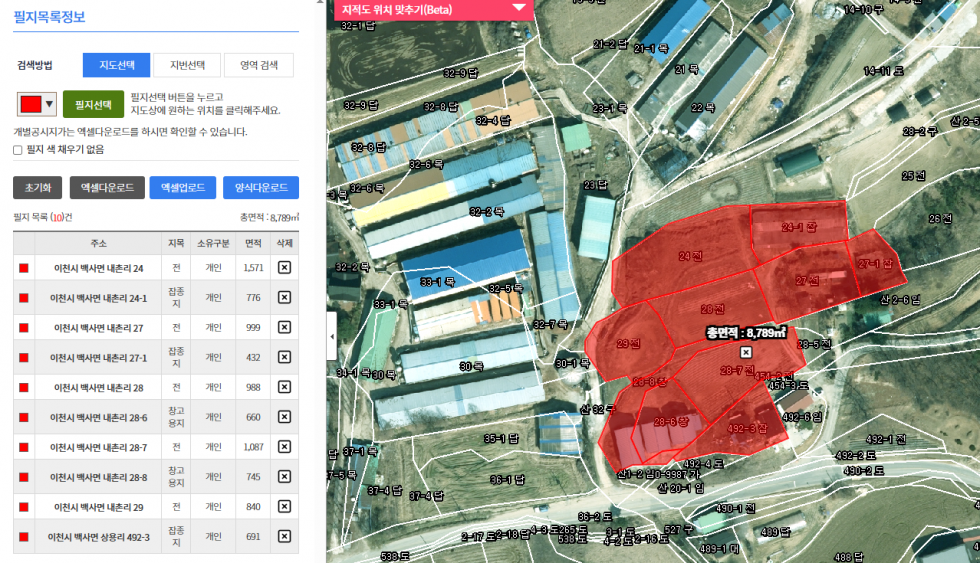This screenshot has width=980, height=563.
Task: Click the 28-6 창 parcel on map
Action: coord(671,422)
